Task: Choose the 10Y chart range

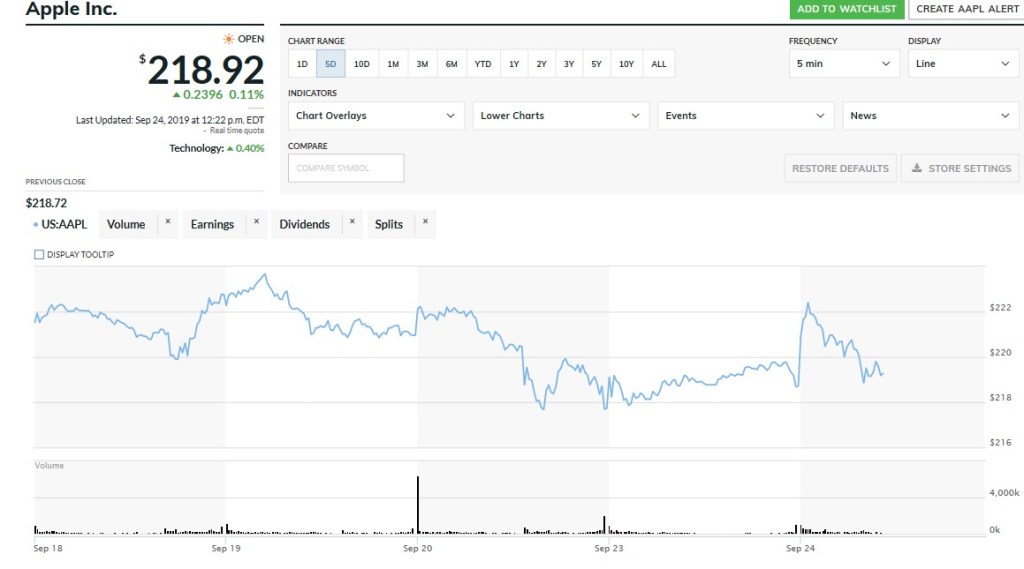Action: pyautogui.click(x=626, y=64)
